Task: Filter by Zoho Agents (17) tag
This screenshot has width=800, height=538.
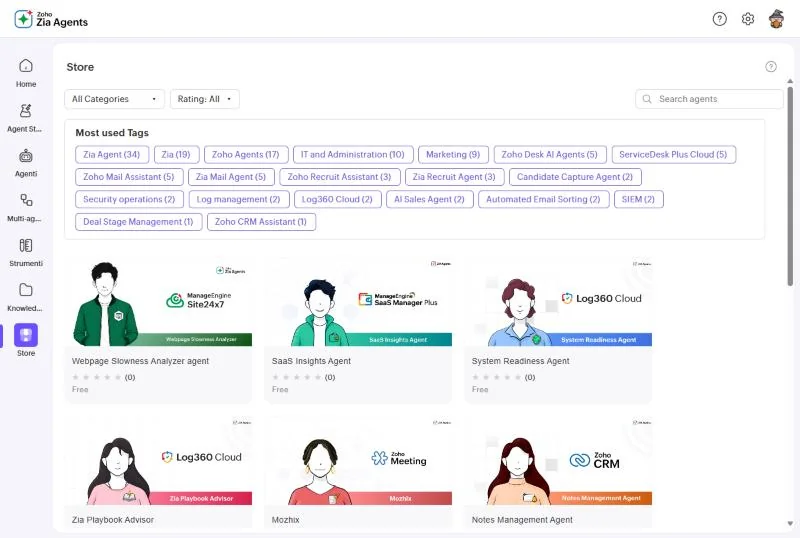Action: pos(246,155)
